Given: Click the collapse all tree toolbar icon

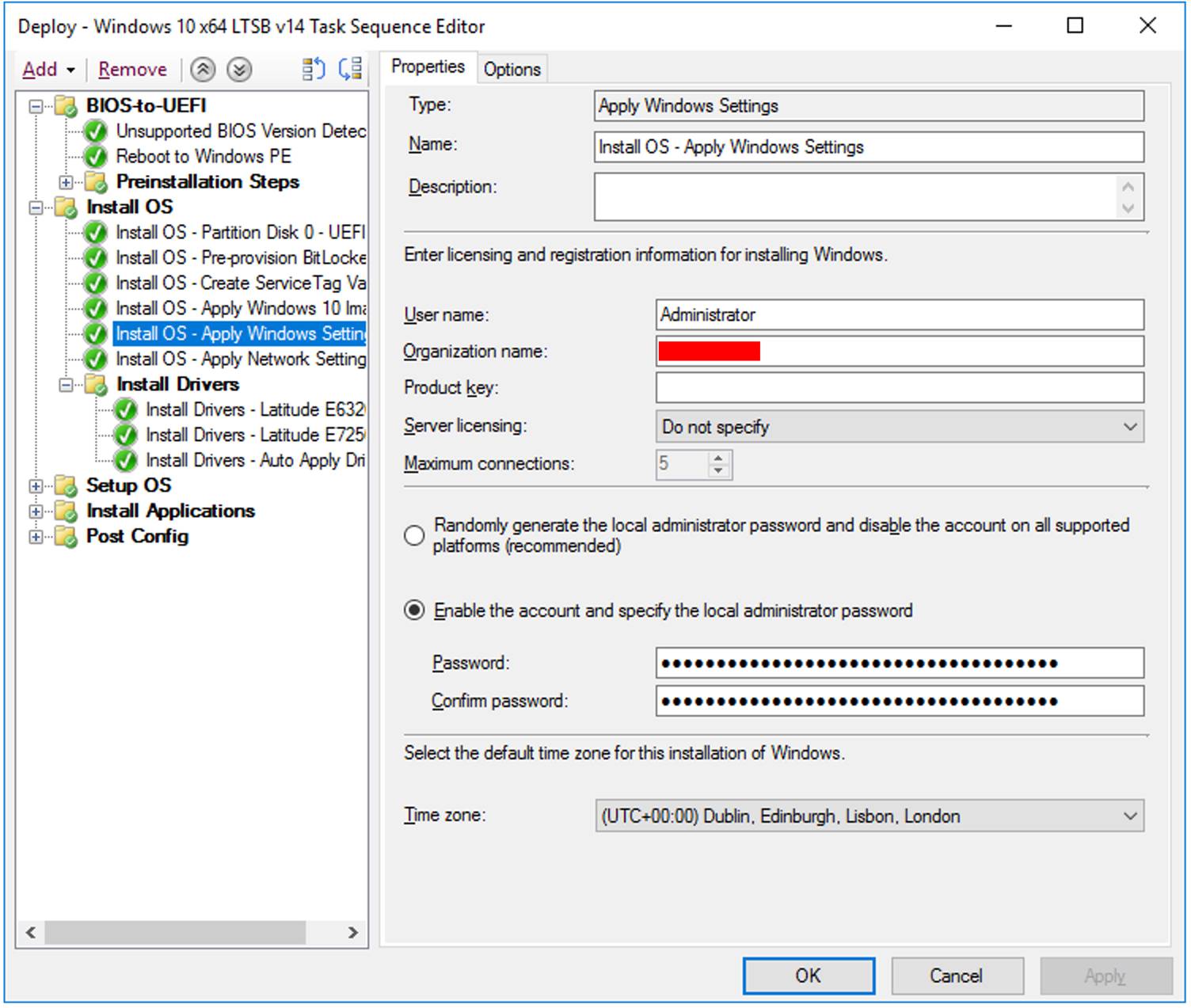Looking at the screenshot, I should coord(350,70).
